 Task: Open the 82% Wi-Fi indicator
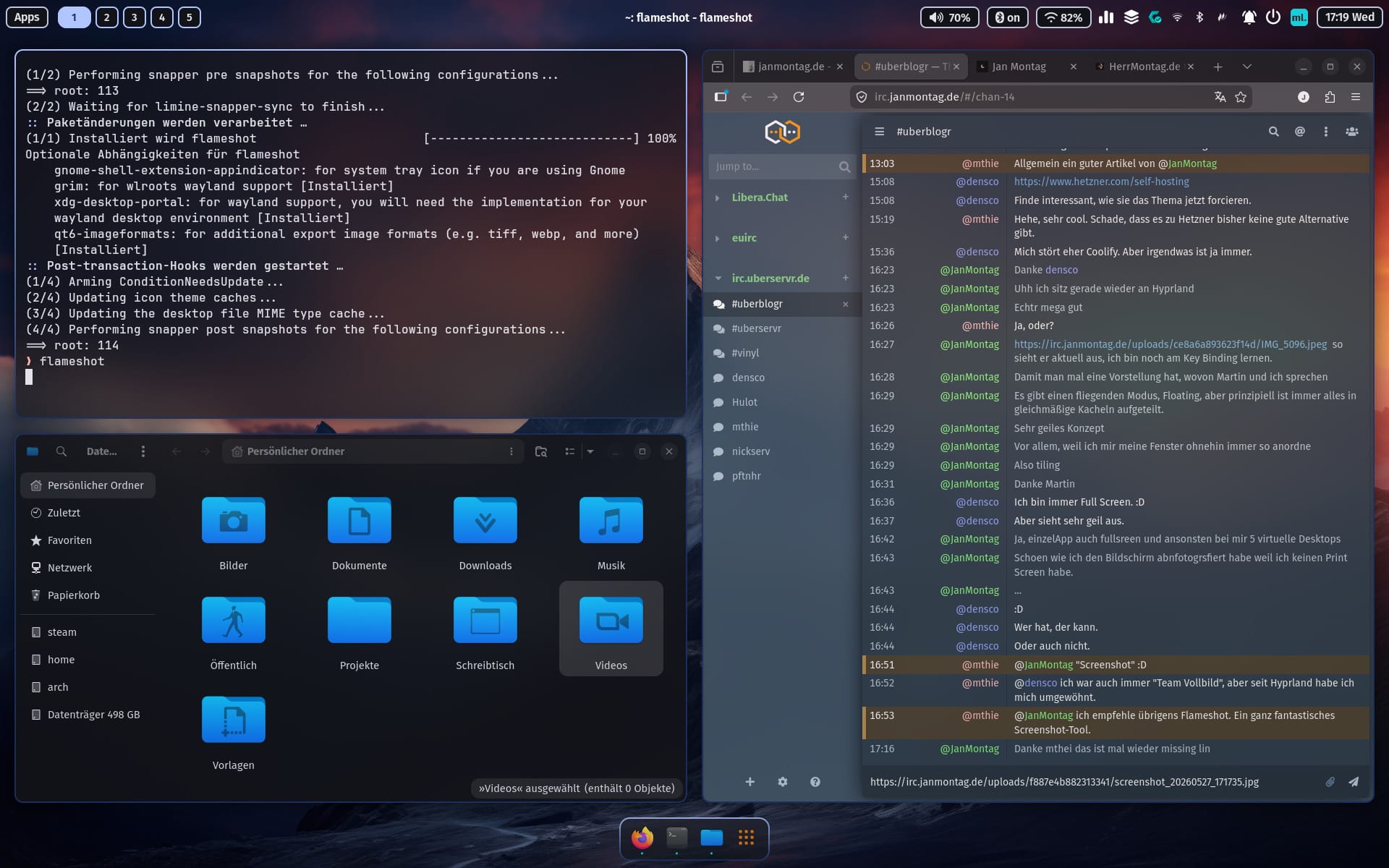[1063, 17]
